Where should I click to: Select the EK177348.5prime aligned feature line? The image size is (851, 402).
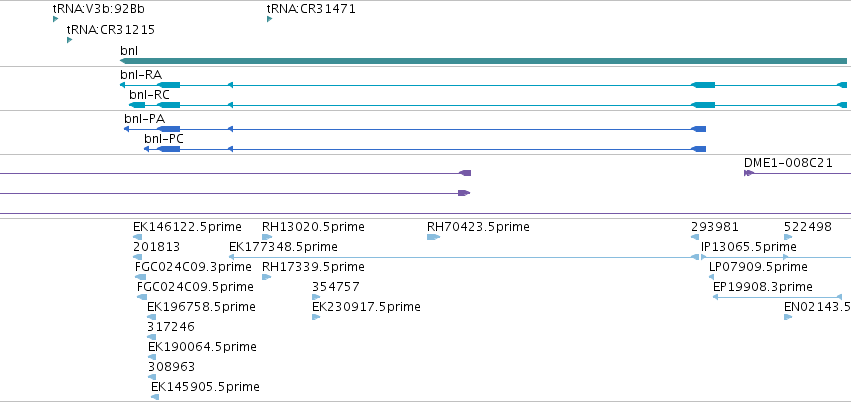[464, 257]
